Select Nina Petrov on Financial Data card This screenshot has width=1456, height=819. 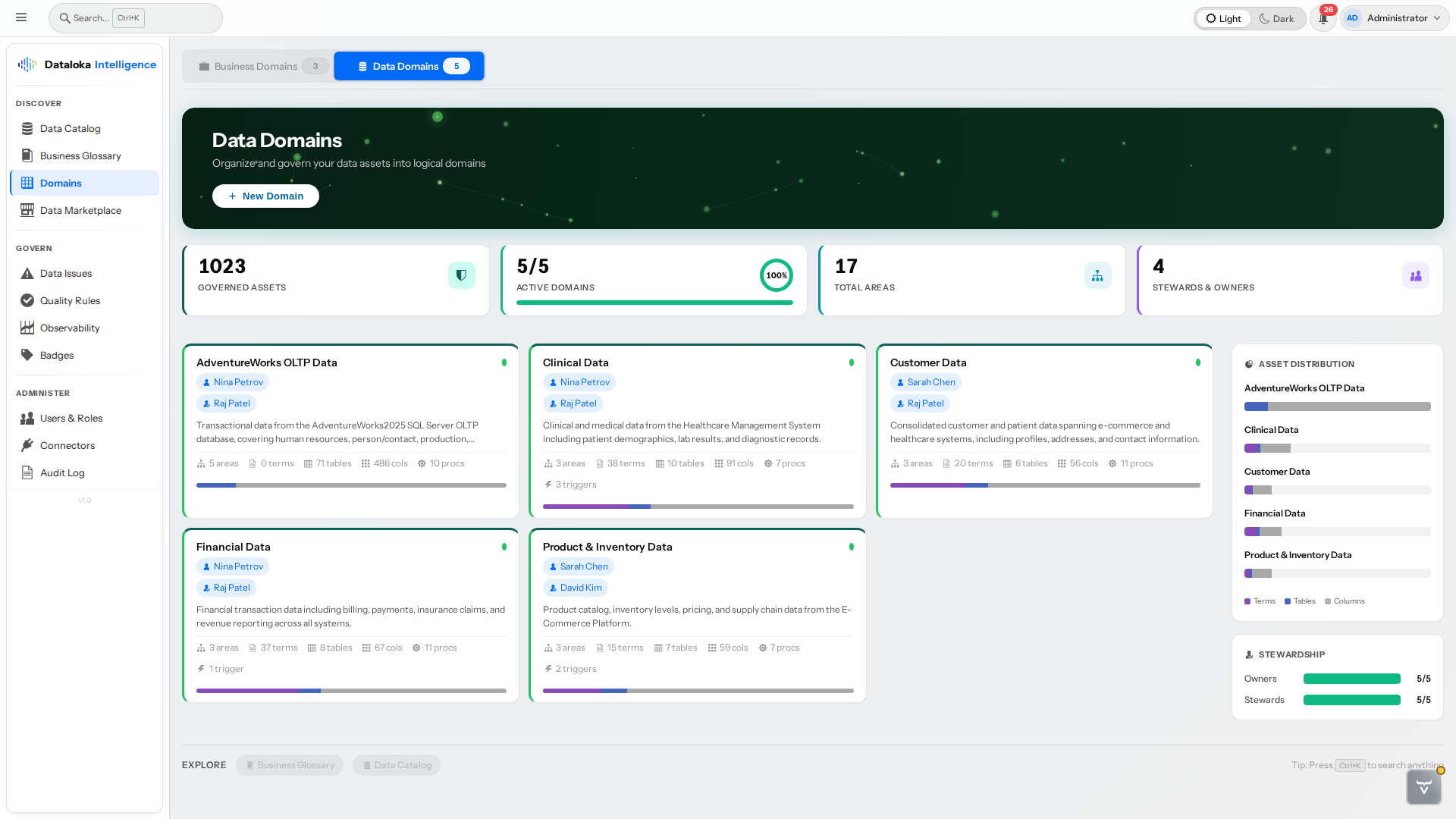point(233,566)
